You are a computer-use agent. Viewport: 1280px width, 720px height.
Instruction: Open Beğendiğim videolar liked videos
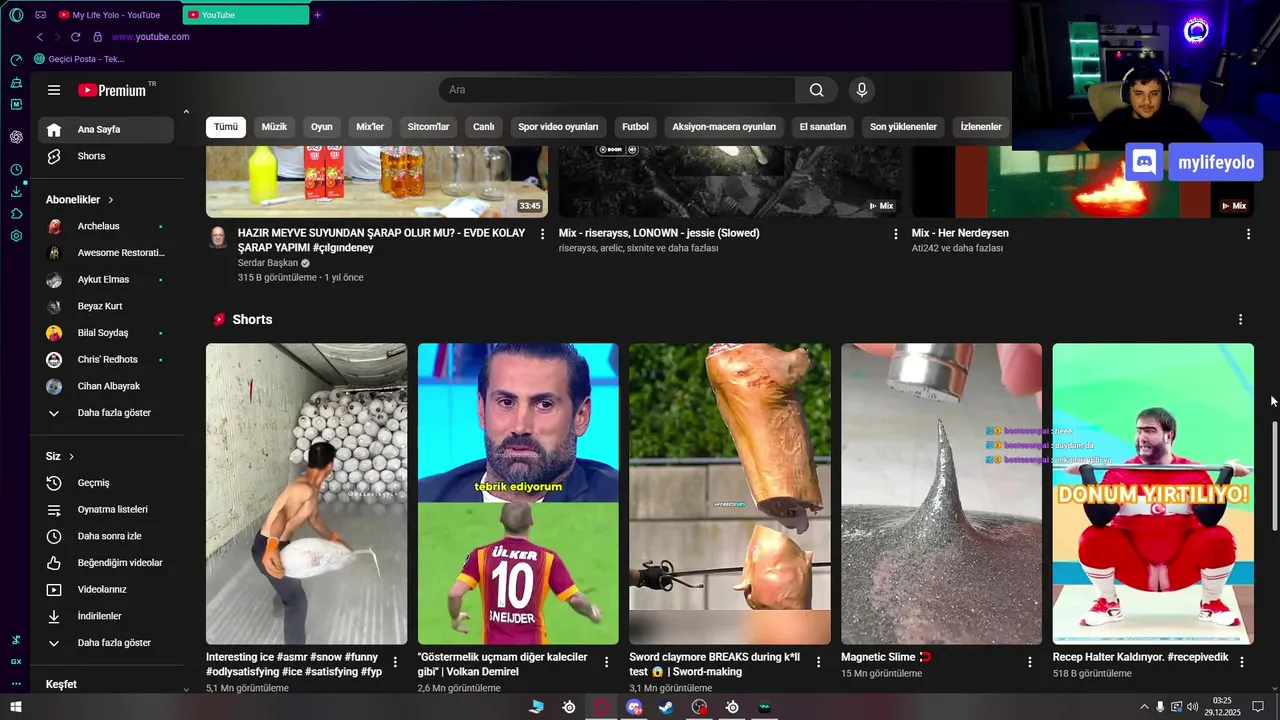click(x=106, y=563)
